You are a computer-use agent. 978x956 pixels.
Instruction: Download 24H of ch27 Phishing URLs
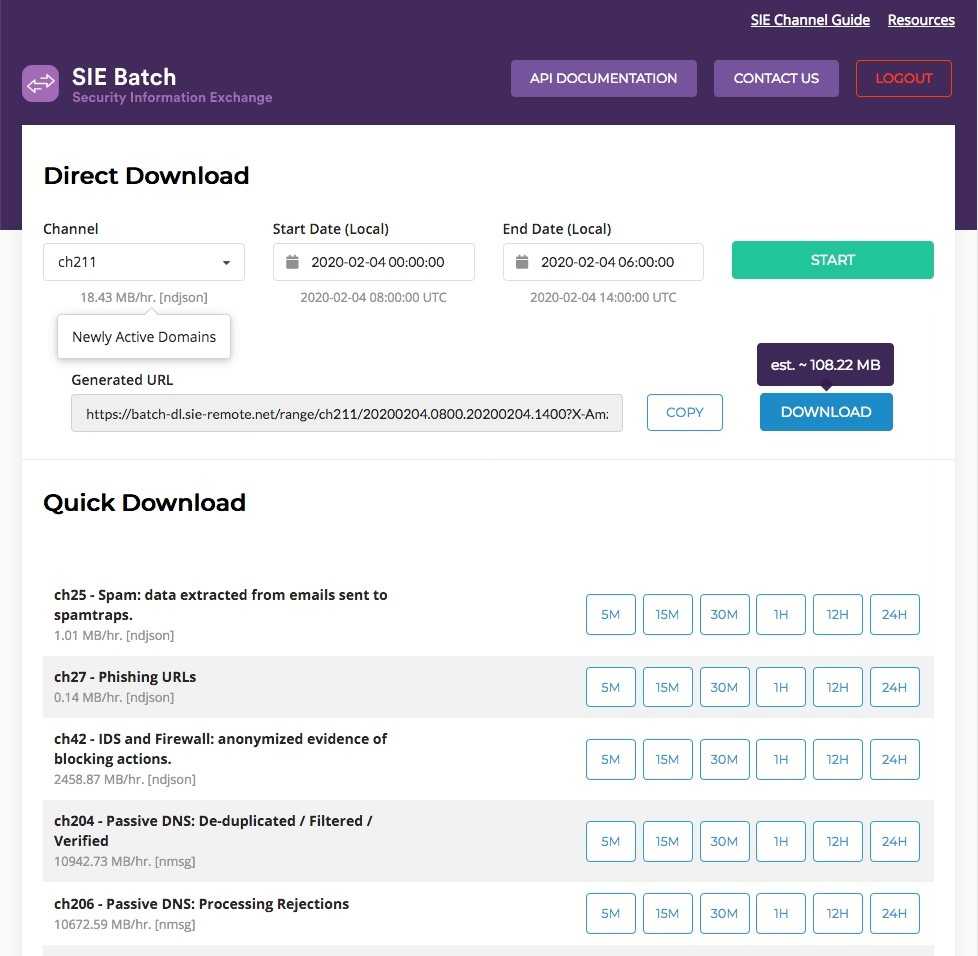[894, 687]
